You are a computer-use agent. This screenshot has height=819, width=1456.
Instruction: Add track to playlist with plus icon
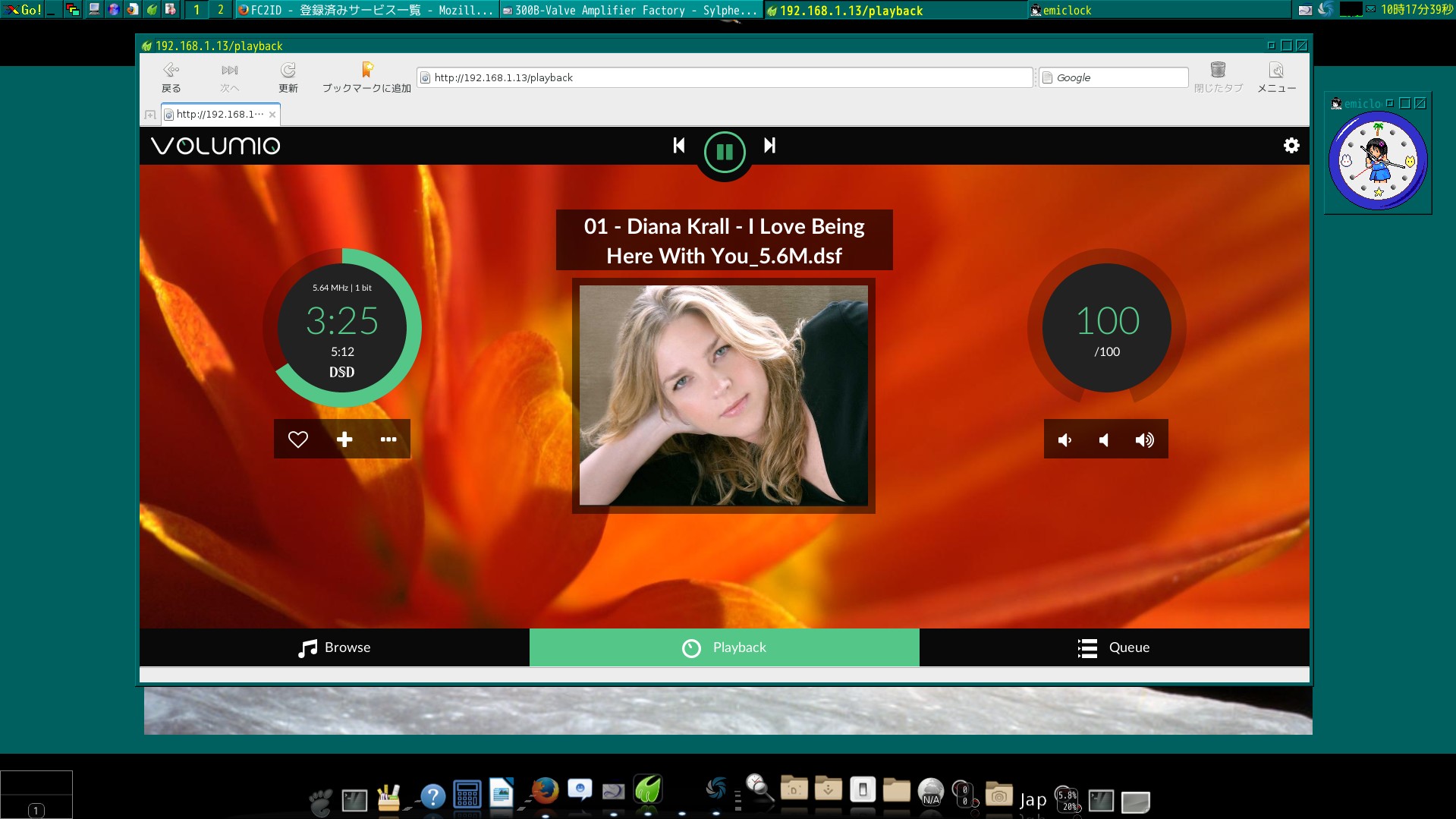pos(344,439)
